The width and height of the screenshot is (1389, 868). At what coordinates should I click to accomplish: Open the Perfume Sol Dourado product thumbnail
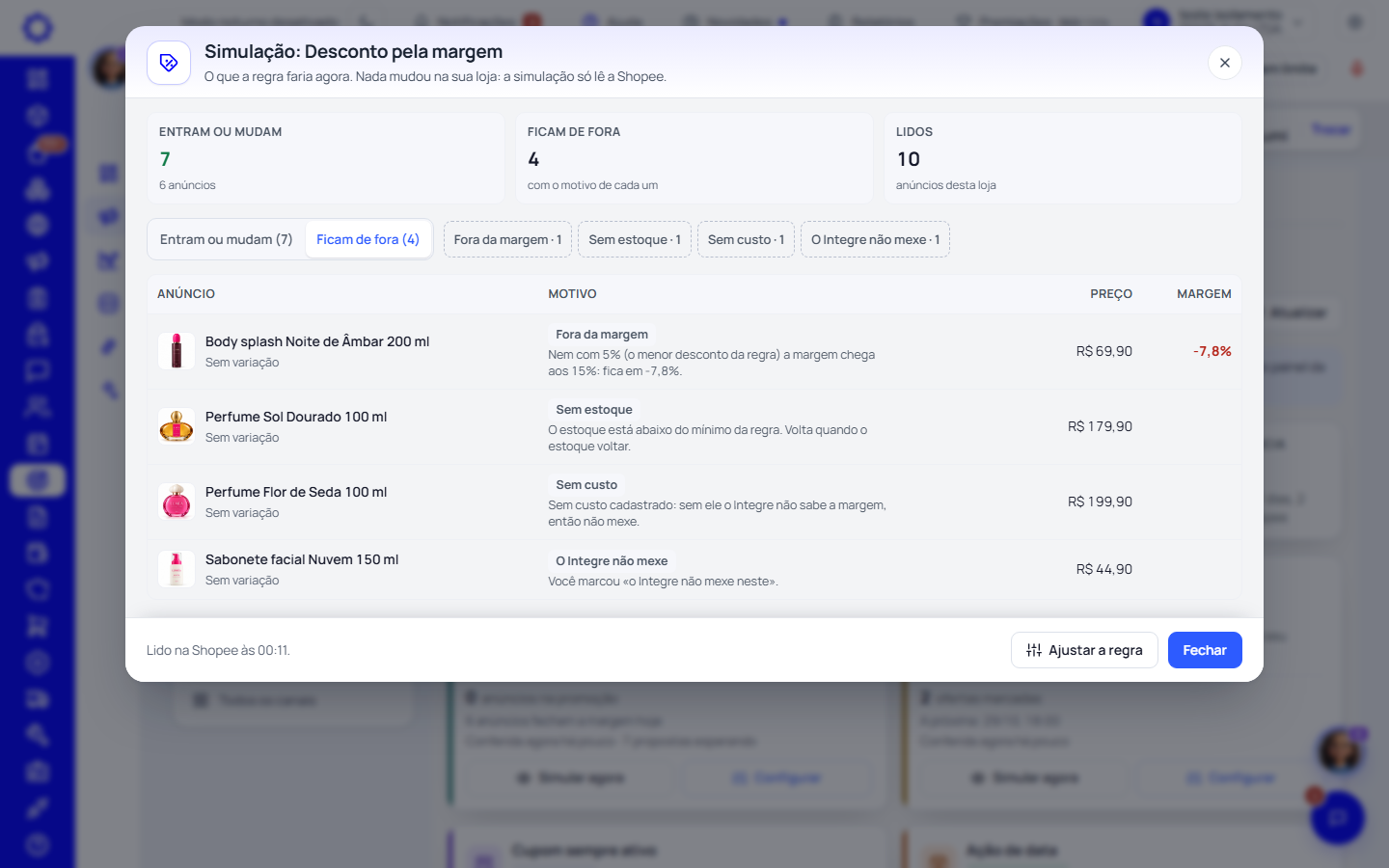tap(177, 426)
